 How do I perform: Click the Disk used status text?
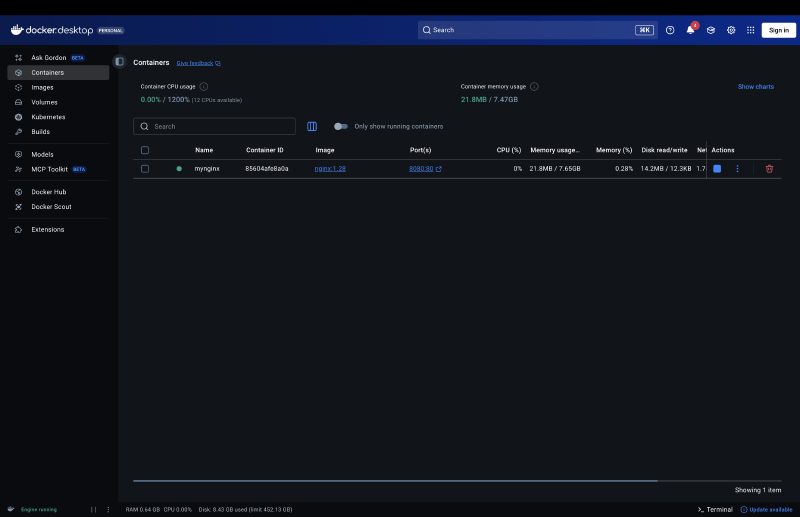click(245, 509)
